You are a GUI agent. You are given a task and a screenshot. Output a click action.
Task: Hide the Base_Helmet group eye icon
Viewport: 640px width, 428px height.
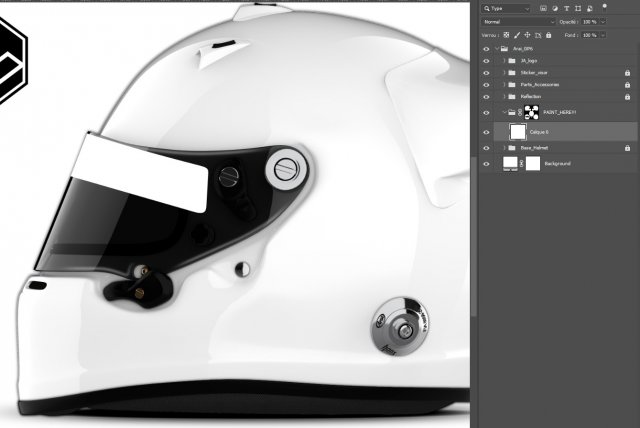click(486, 148)
